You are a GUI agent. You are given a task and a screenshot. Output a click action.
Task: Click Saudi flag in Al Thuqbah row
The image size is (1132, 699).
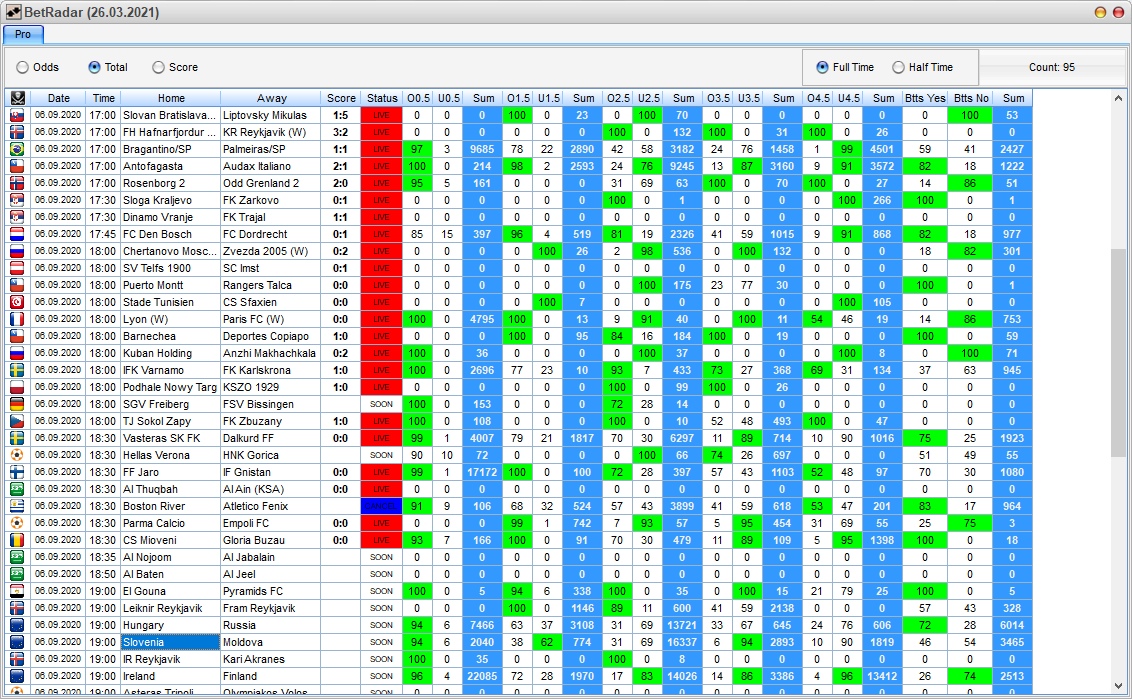[17, 489]
